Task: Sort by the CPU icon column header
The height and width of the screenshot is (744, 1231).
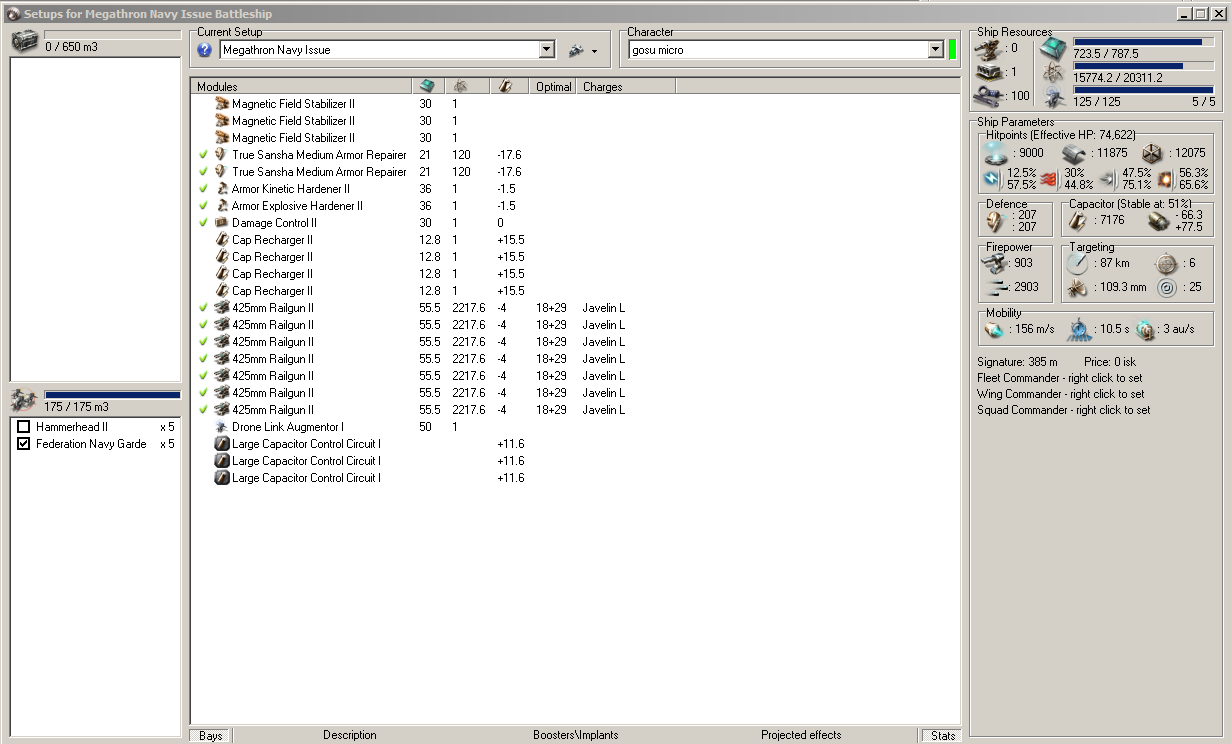Action: coord(426,87)
